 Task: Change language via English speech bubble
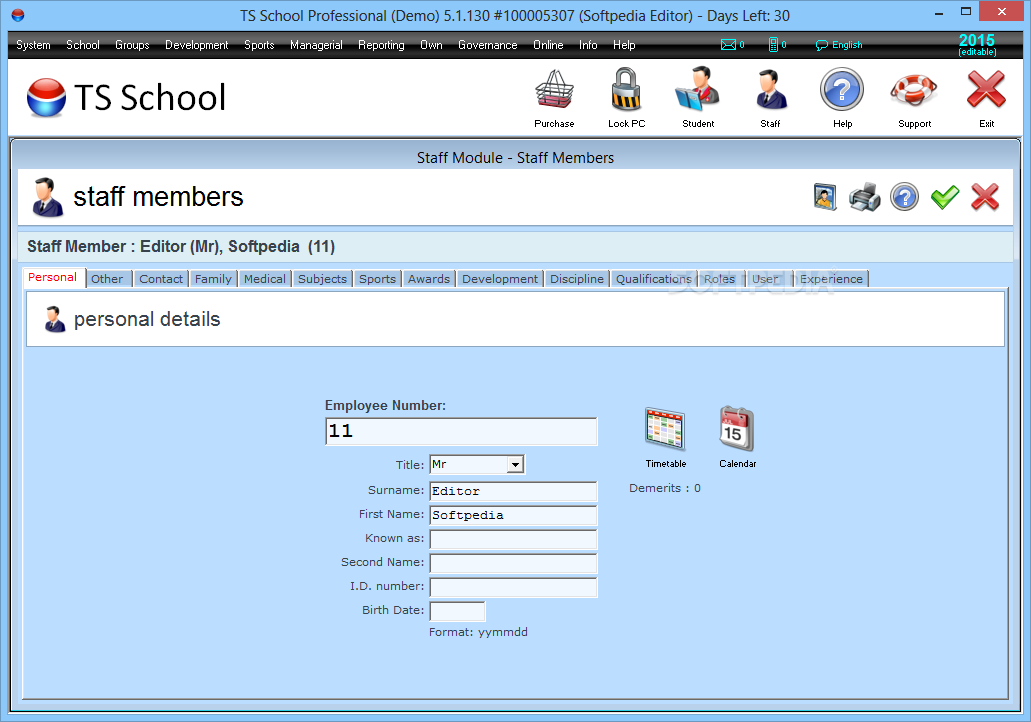(839, 45)
